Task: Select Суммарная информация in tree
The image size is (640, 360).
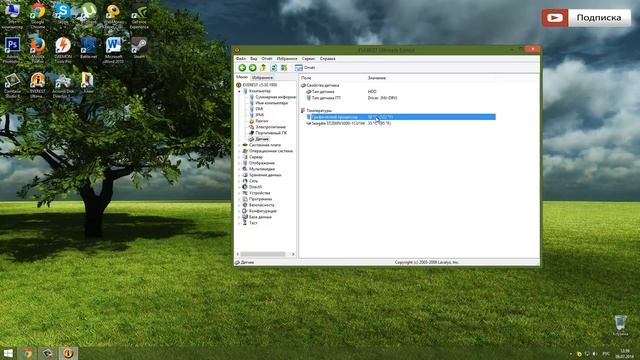Action: coord(273,97)
